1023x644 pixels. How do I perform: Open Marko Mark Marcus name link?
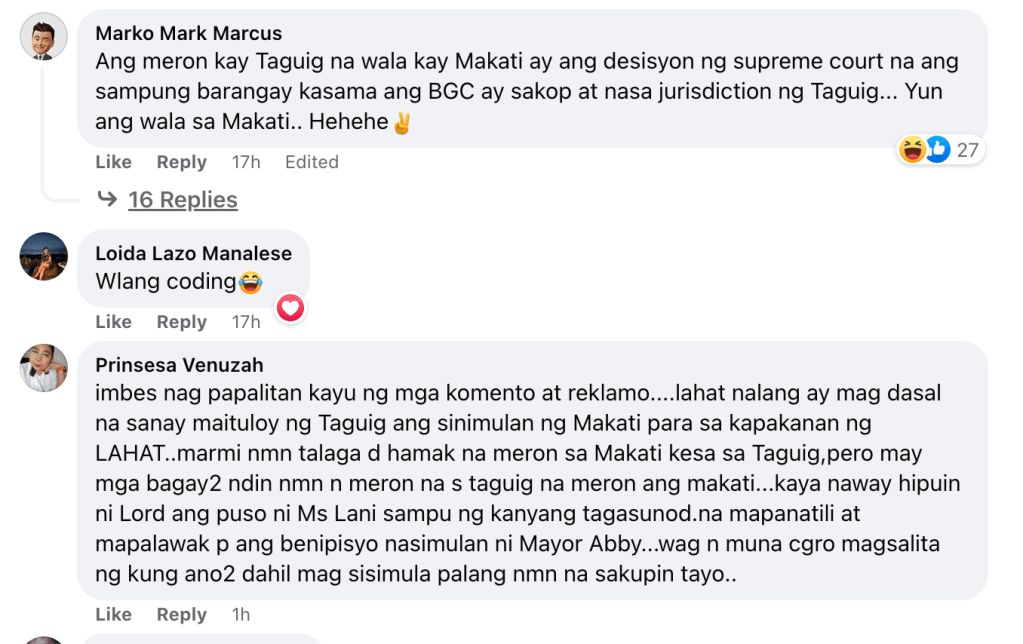(189, 34)
